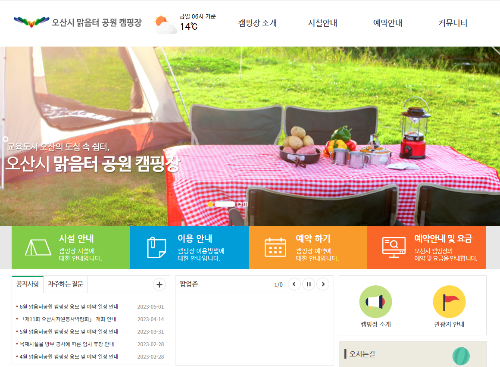The width and height of the screenshot is (500, 367).
Task: Open the 예약안내 및 요금 tile heading
Action: click(443, 239)
